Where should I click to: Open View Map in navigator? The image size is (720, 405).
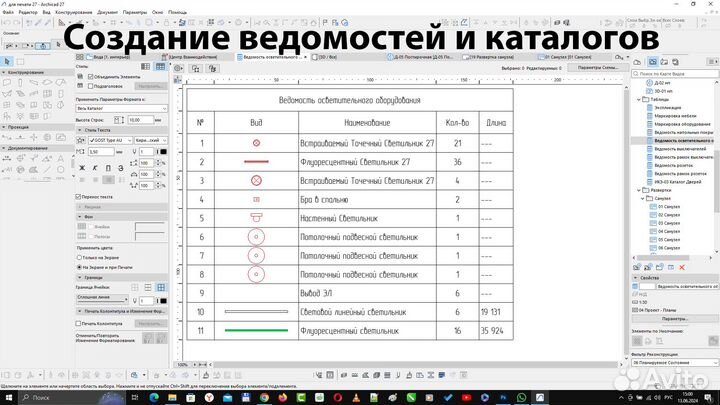652,62
